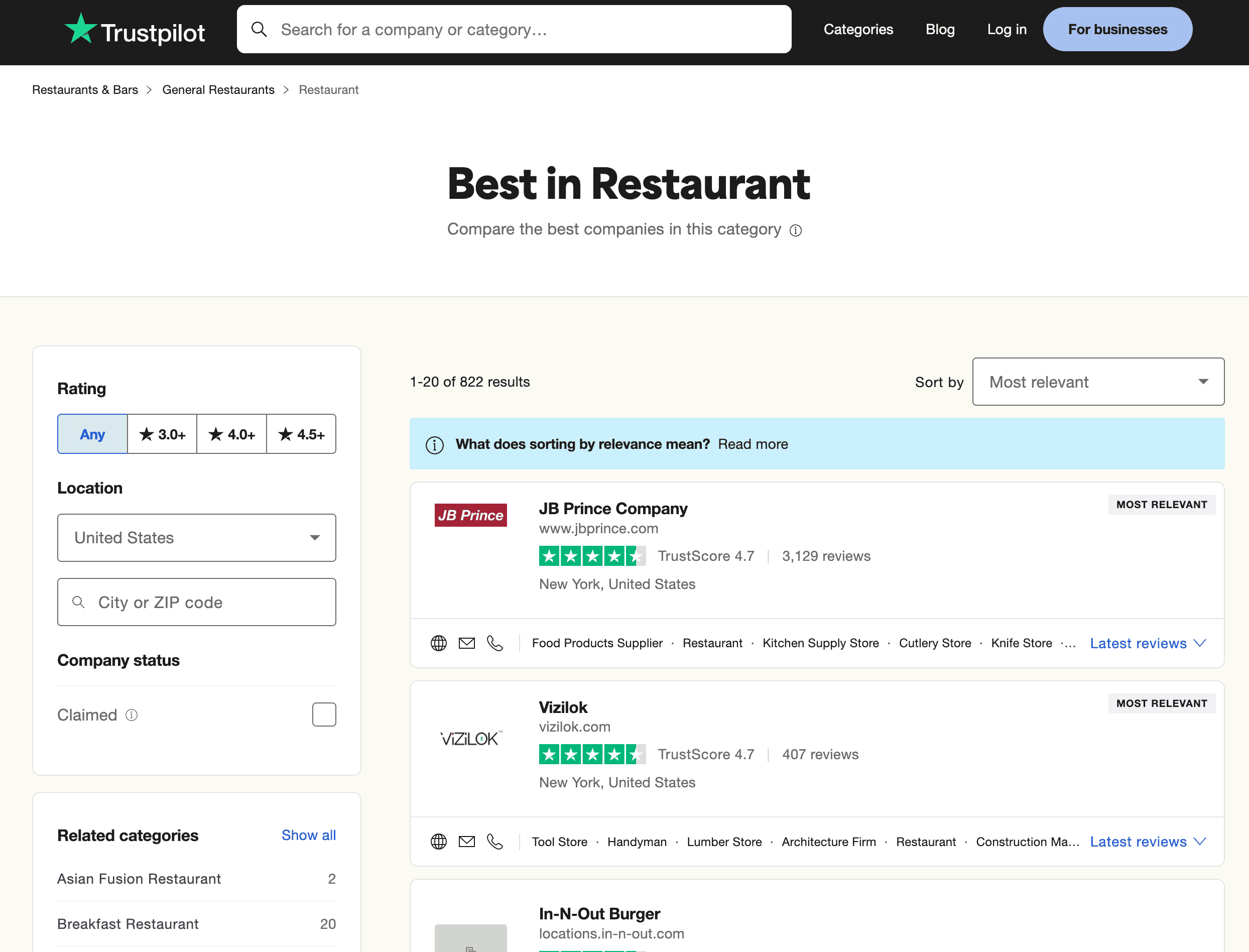Open Categories in the top navigation
This screenshot has height=952, width=1249.
858,30
